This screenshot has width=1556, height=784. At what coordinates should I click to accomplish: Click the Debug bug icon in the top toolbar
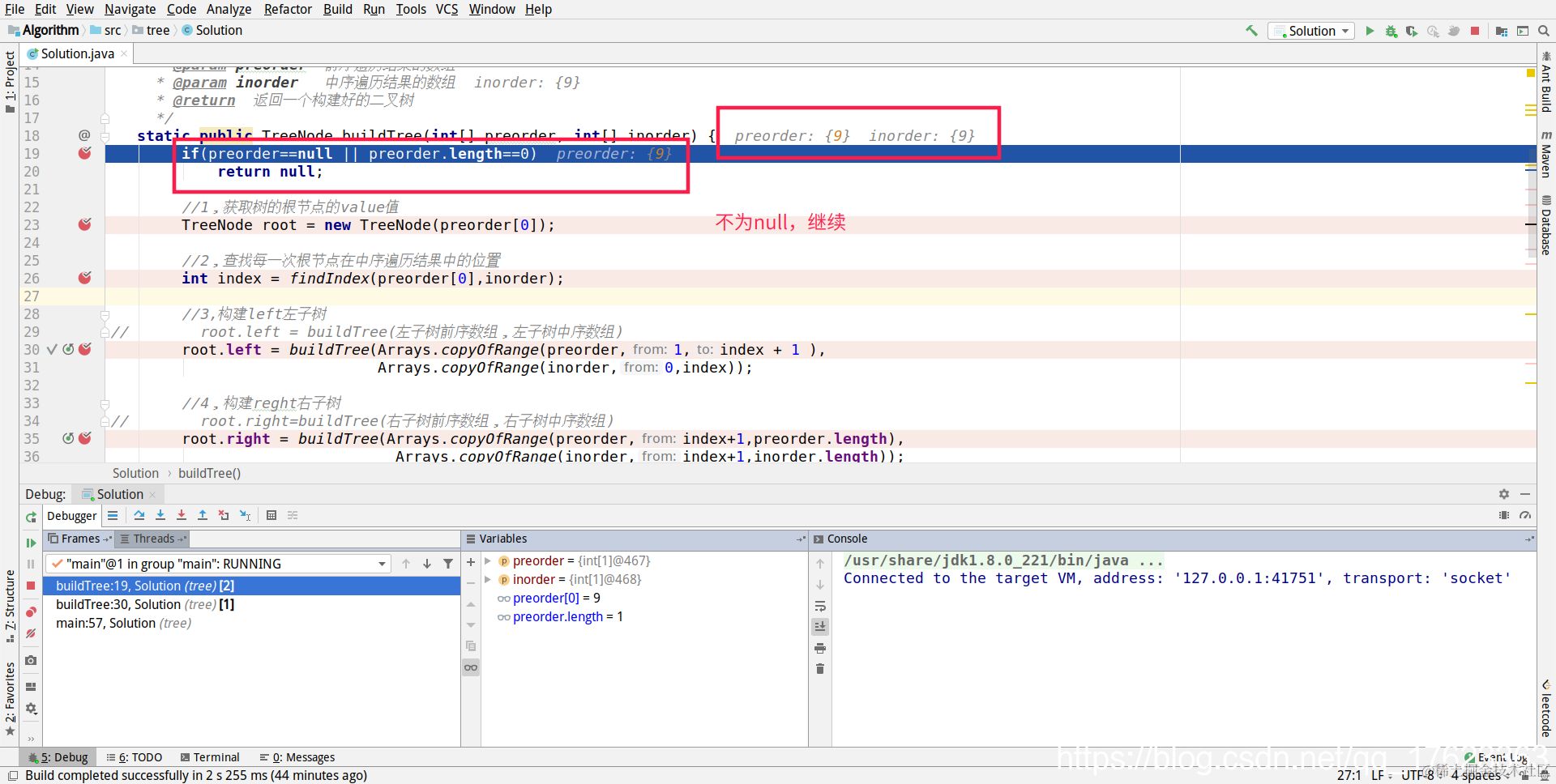tap(1391, 31)
